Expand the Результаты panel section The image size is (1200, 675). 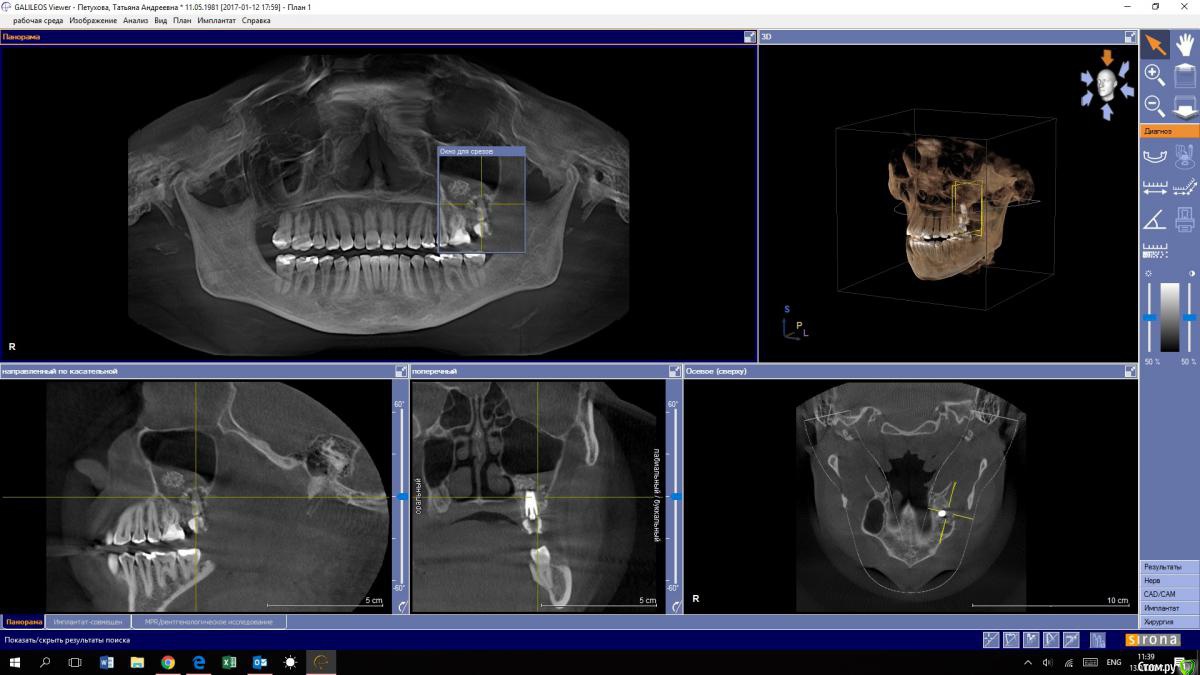click(x=1168, y=567)
